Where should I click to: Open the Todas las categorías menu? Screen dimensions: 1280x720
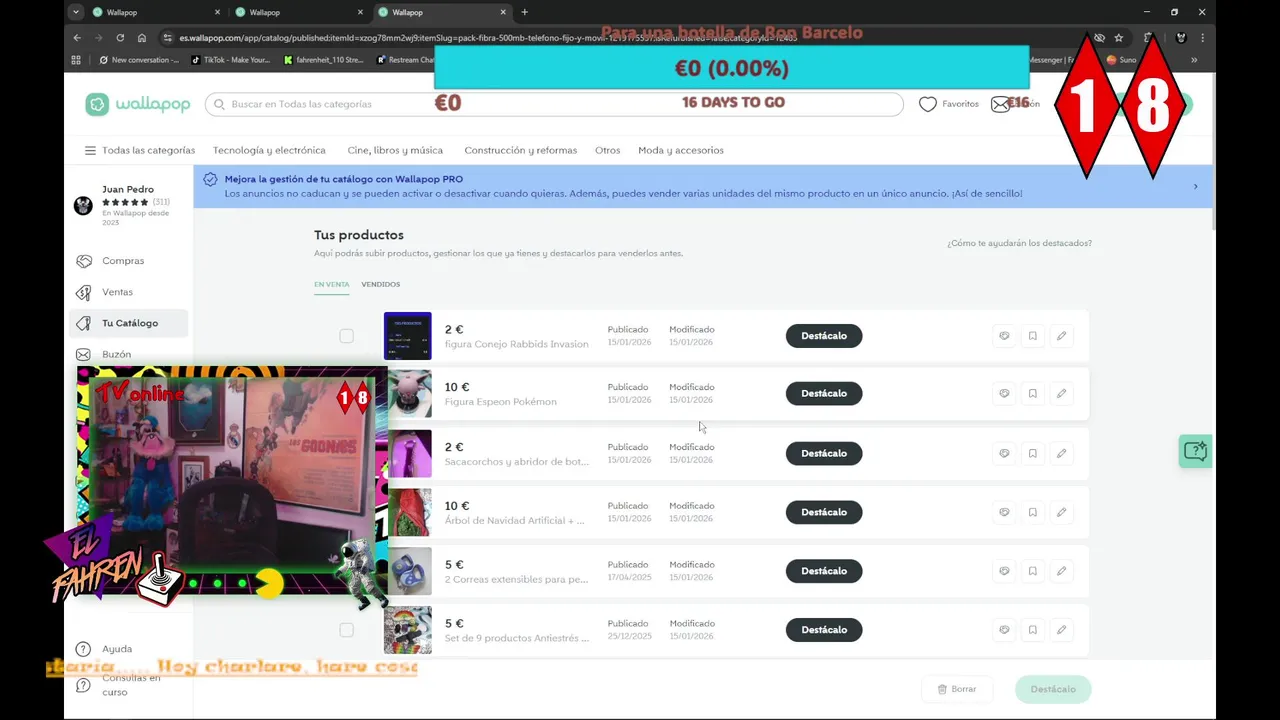pos(140,150)
